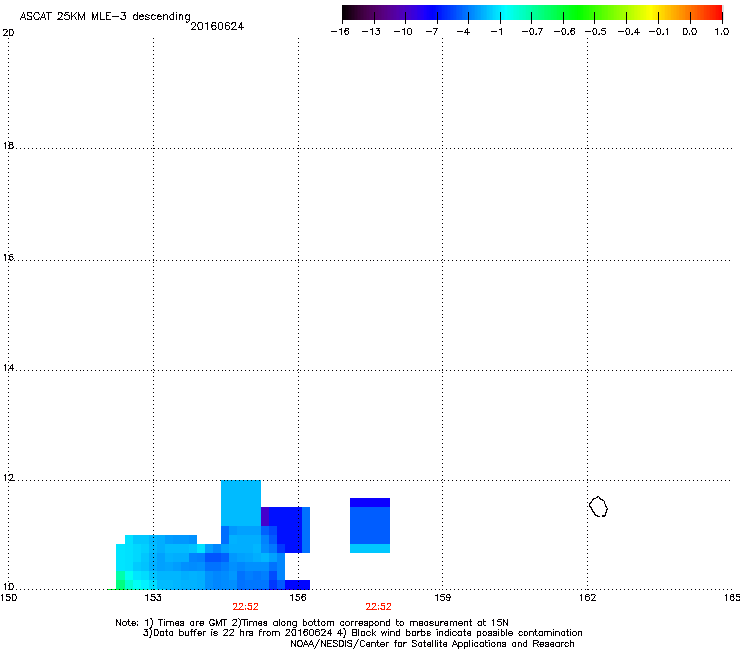This screenshot has height=650, width=740.
Task: Click the NOAA/NESDIS credit line
Action: 432,644
